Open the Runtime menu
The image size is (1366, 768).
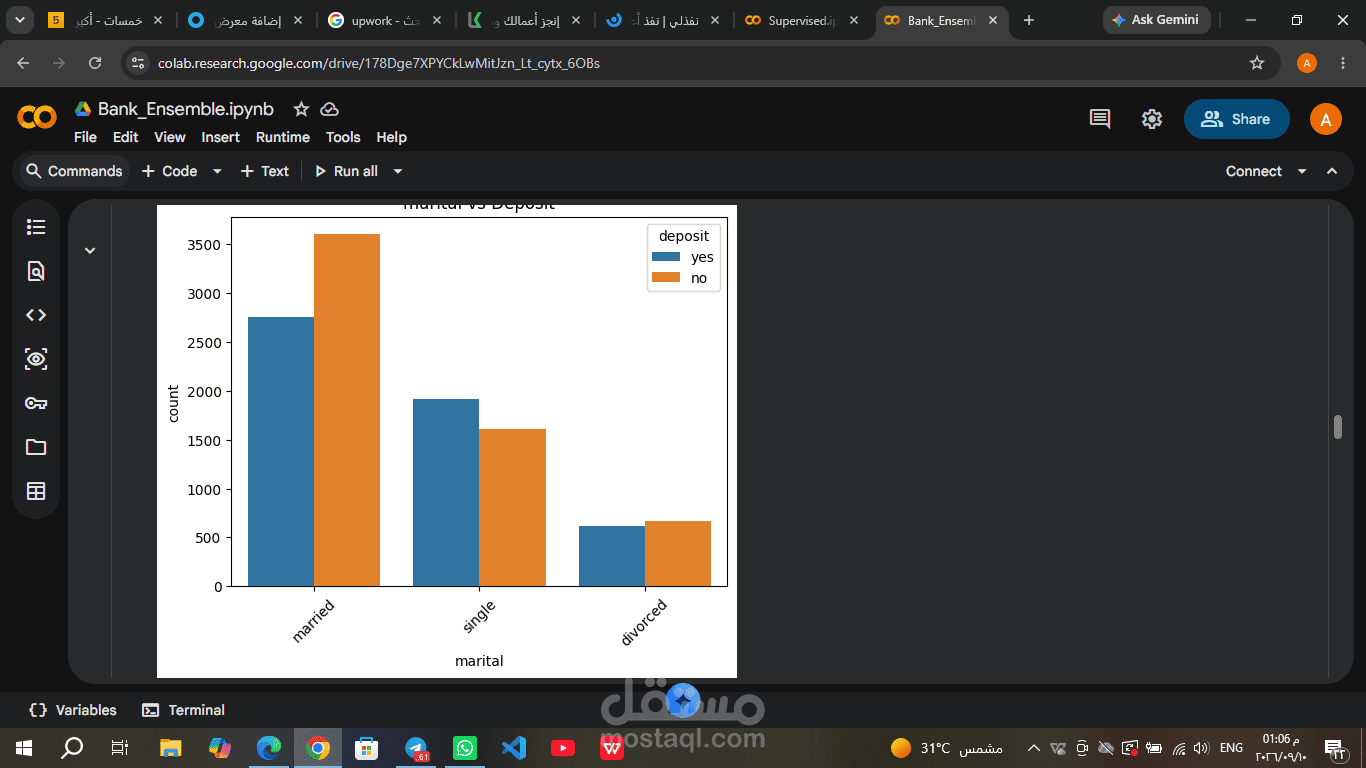283,137
